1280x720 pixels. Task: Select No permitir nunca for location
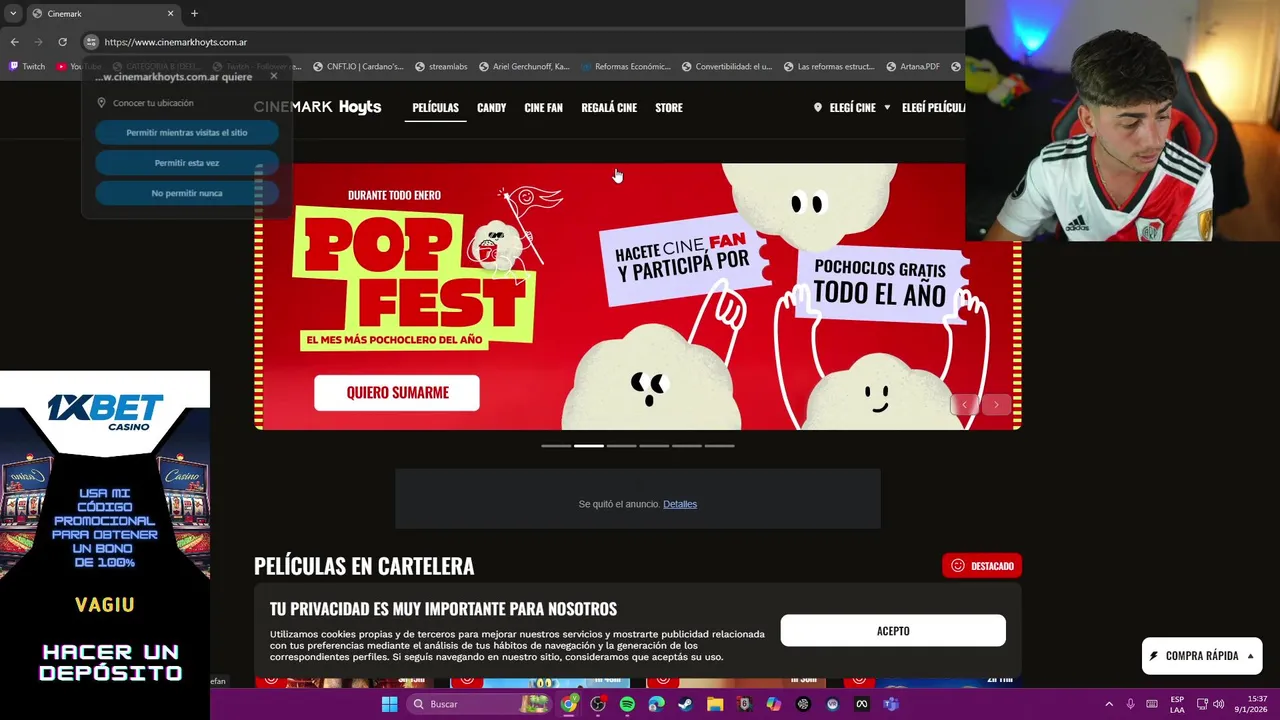point(187,193)
